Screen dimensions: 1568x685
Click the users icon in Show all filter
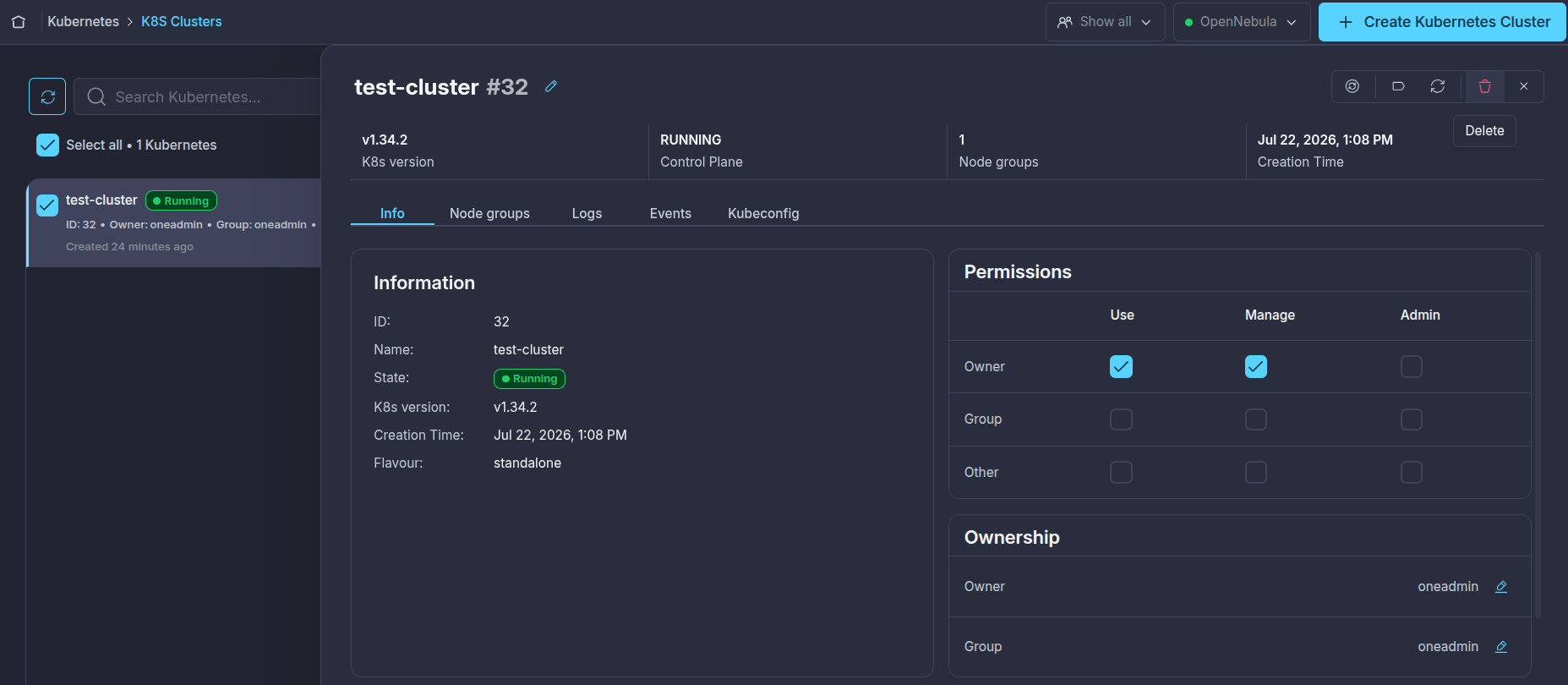1065,22
